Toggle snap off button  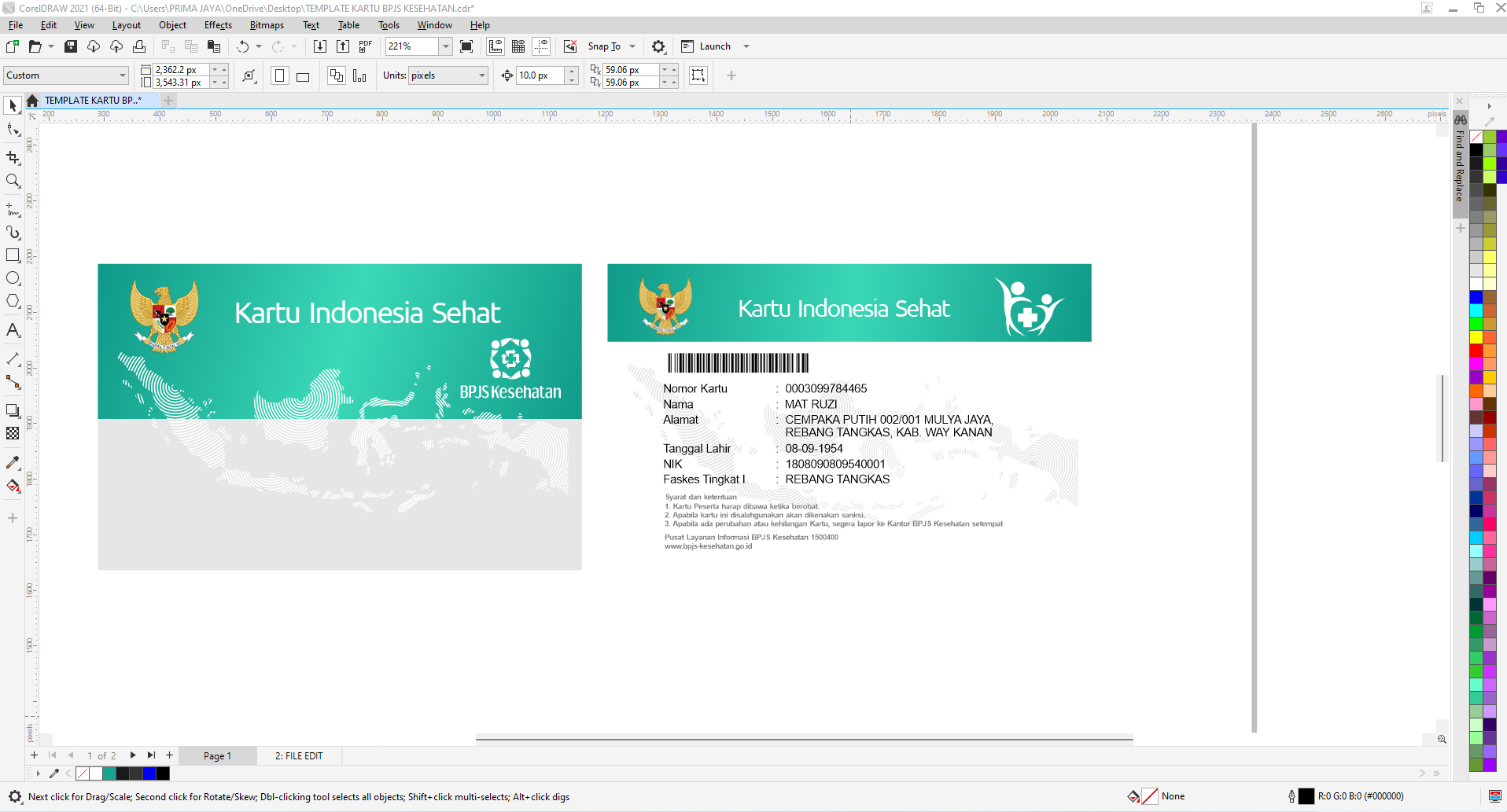[570, 46]
